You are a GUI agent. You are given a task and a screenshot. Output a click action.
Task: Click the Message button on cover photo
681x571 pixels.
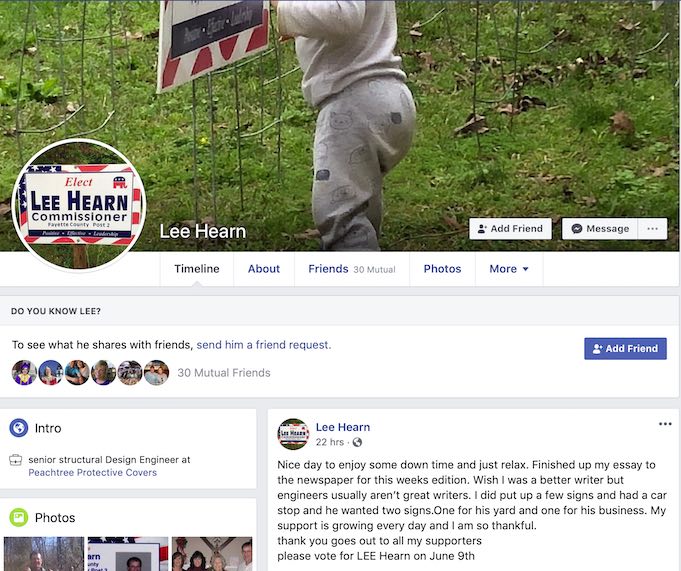[x=600, y=229]
